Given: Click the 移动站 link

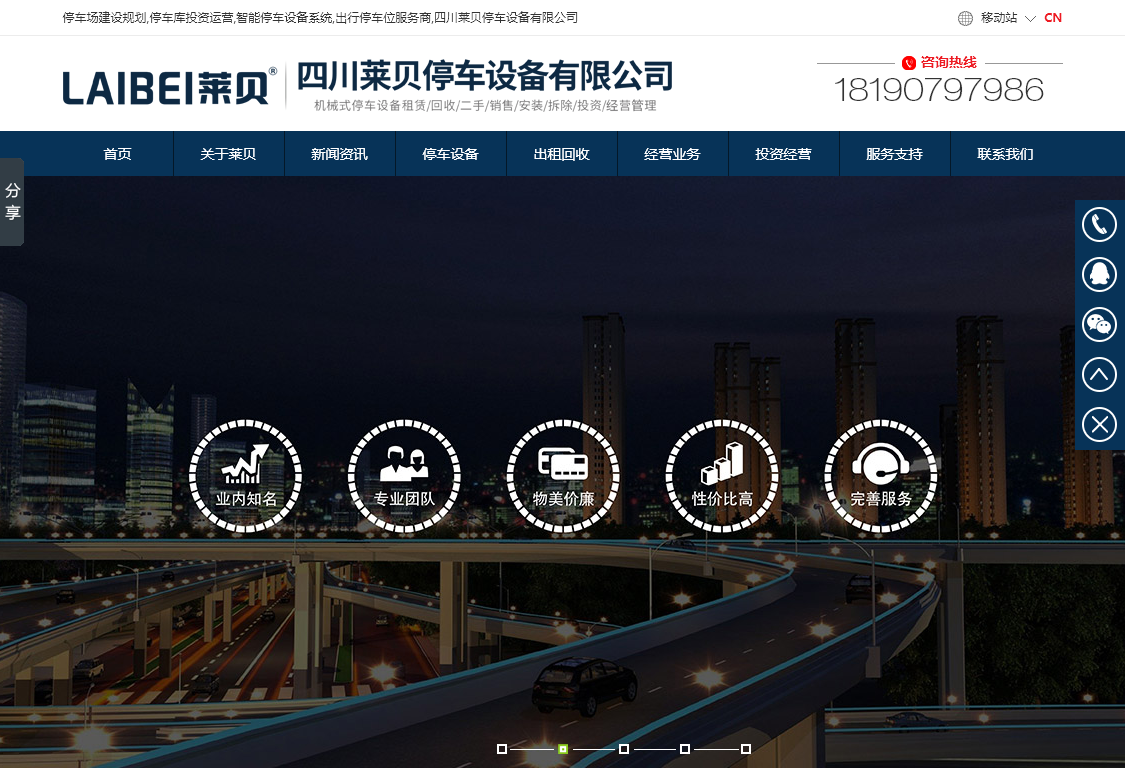Looking at the screenshot, I should click(999, 18).
